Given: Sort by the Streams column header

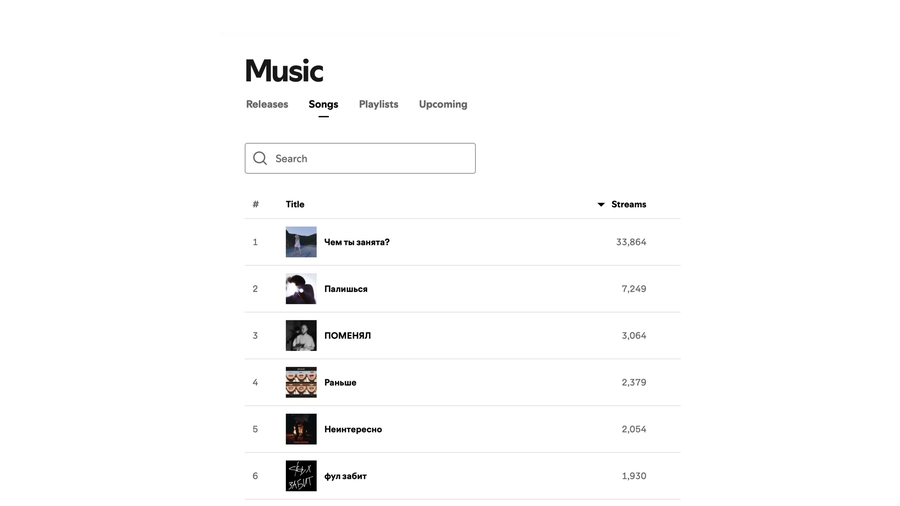Looking at the screenshot, I should tap(629, 204).
